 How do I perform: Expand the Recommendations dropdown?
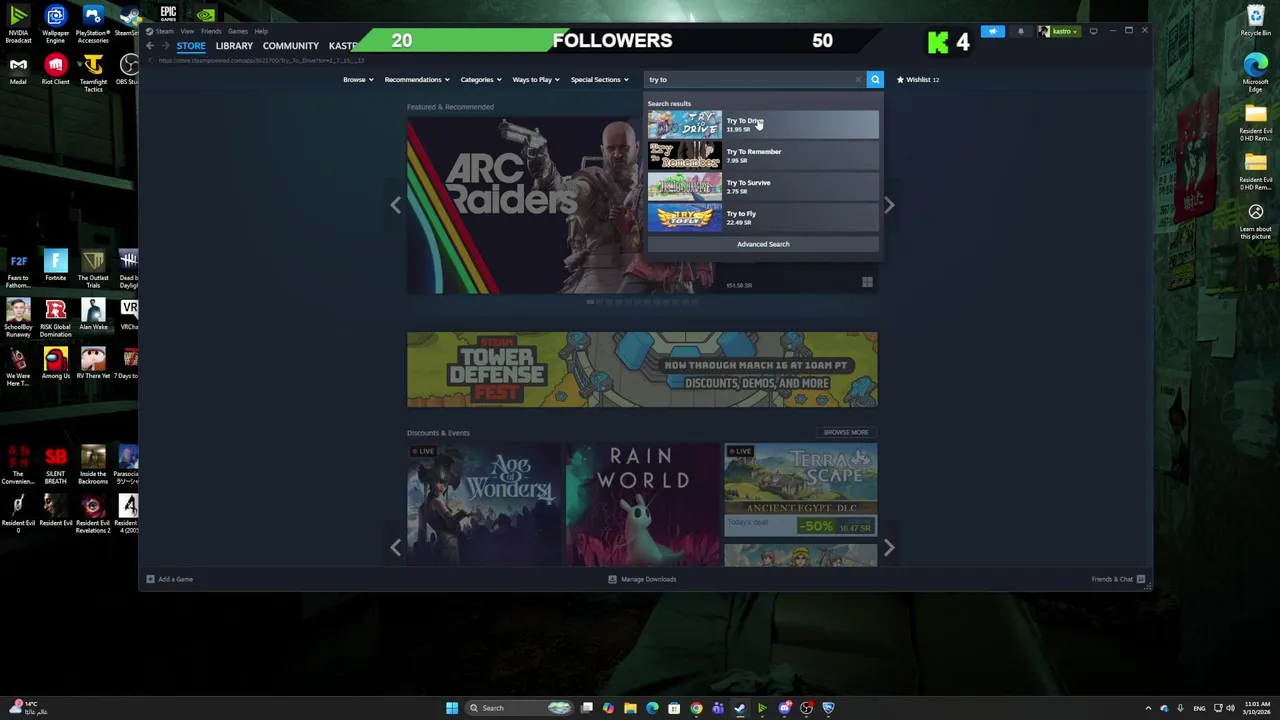[417, 79]
